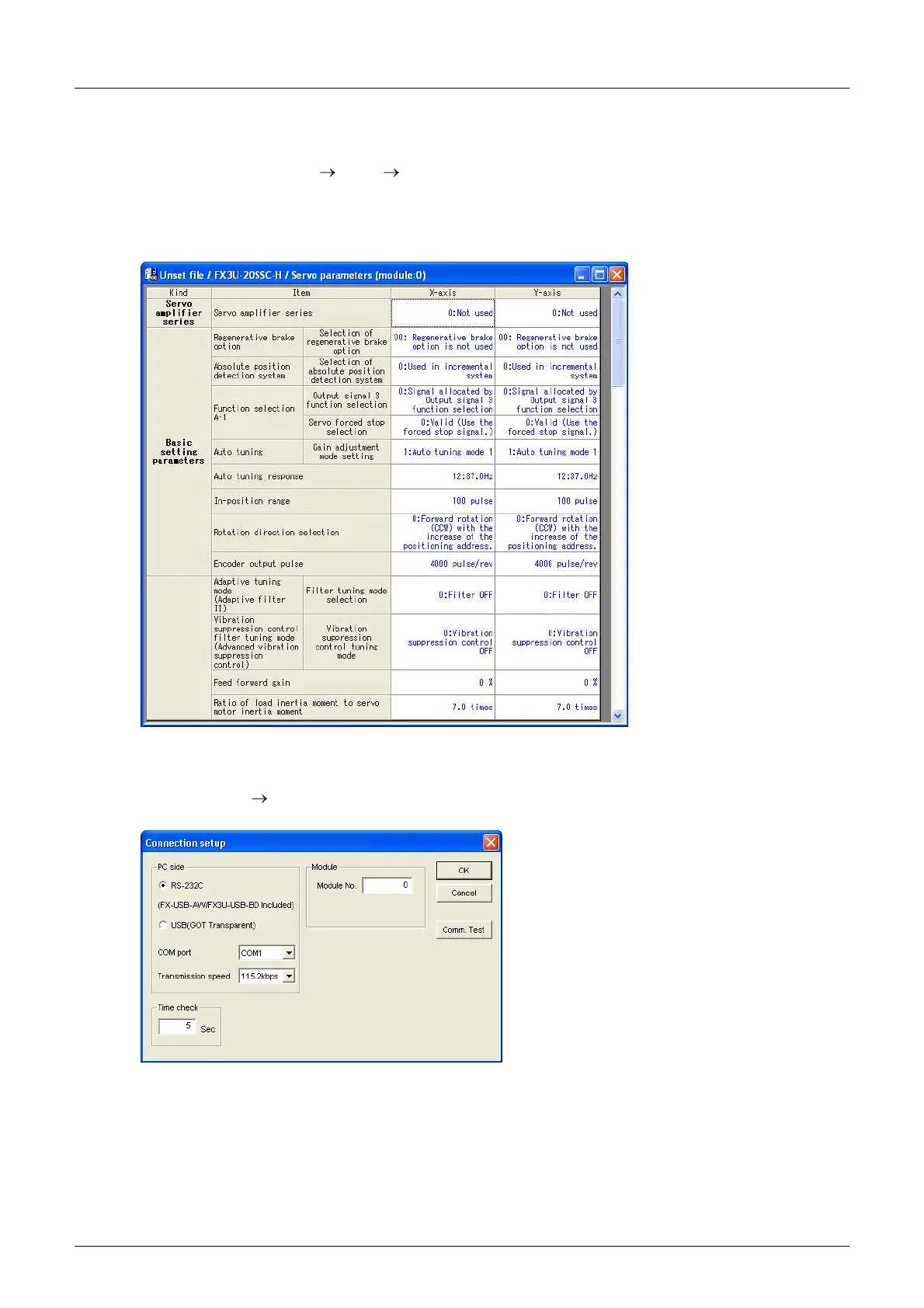Select X-axis Output signal 3 function cell
Image resolution: width=924 pixels, height=1308 pixels.
point(443,401)
